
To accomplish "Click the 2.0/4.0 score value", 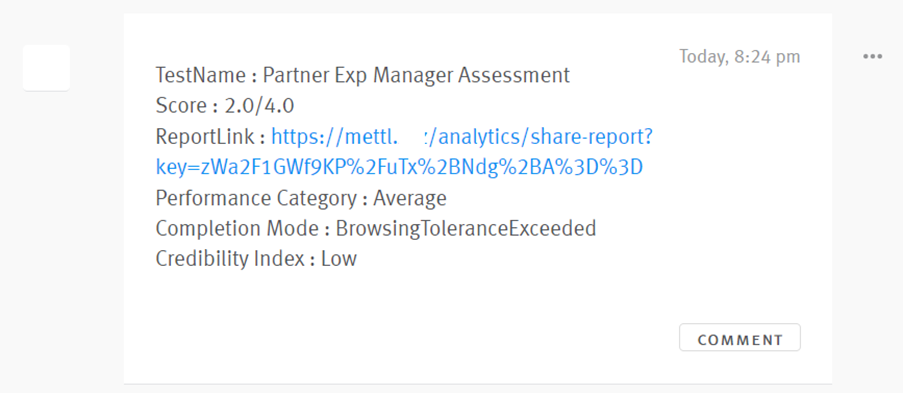I will [259, 106].
